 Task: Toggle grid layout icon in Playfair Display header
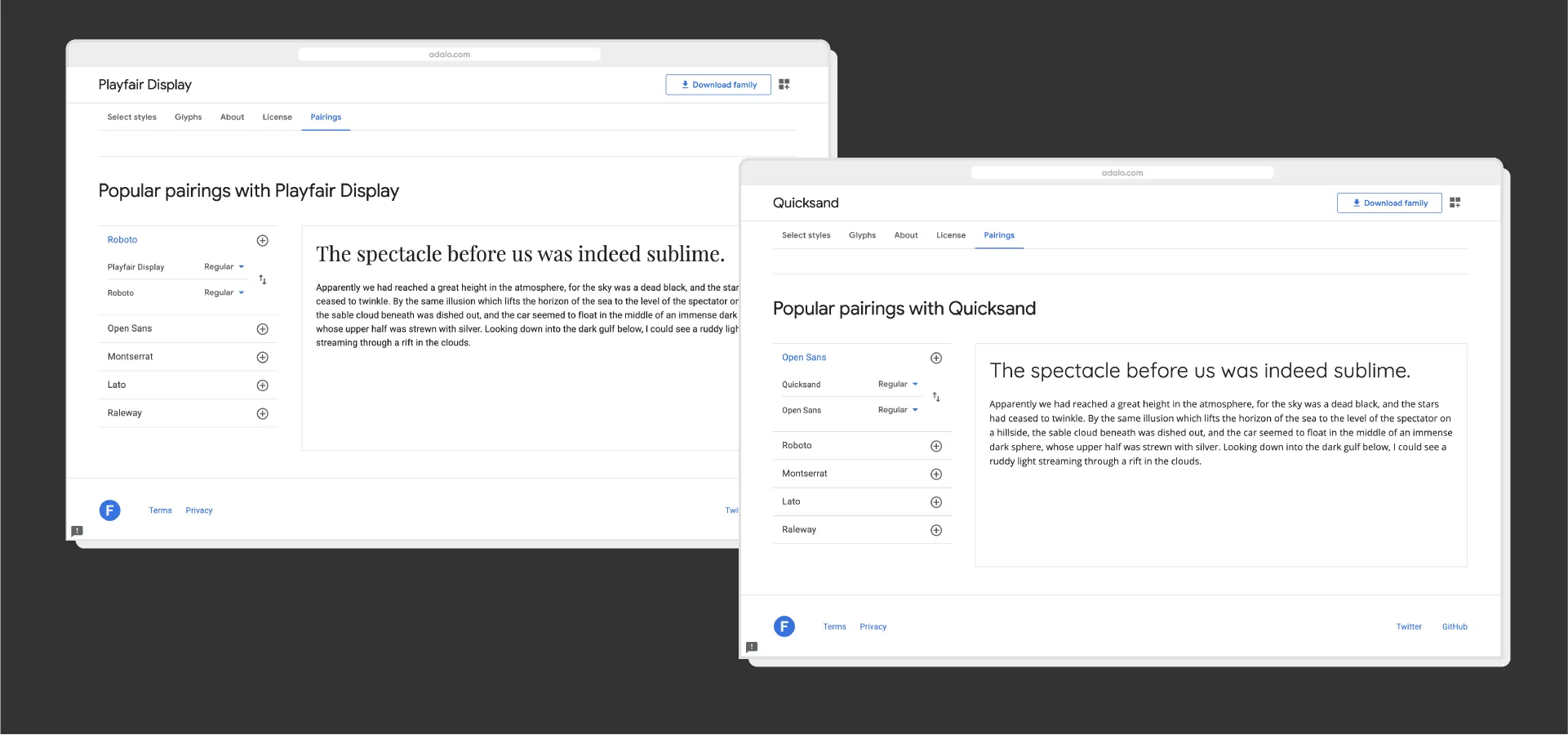pyautogui.click(x=784, y=84)
